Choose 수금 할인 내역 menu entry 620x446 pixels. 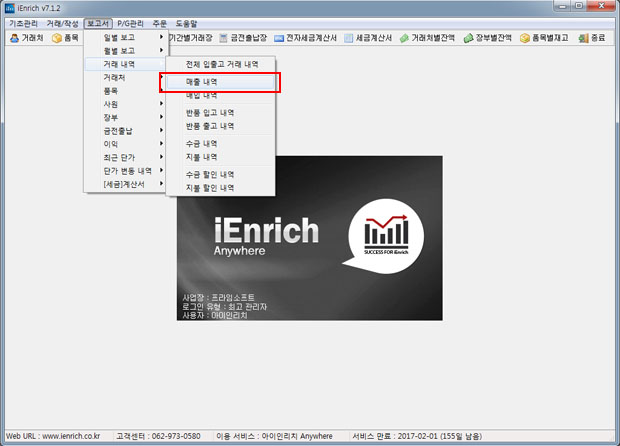210,174
